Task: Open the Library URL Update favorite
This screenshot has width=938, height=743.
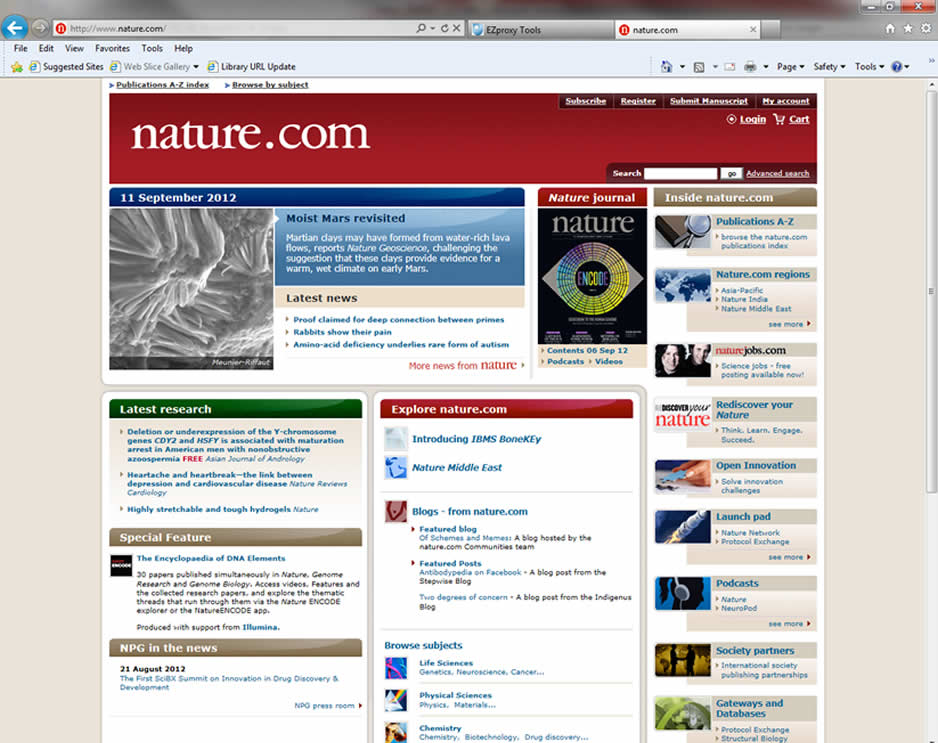Action: click(251, 67)
